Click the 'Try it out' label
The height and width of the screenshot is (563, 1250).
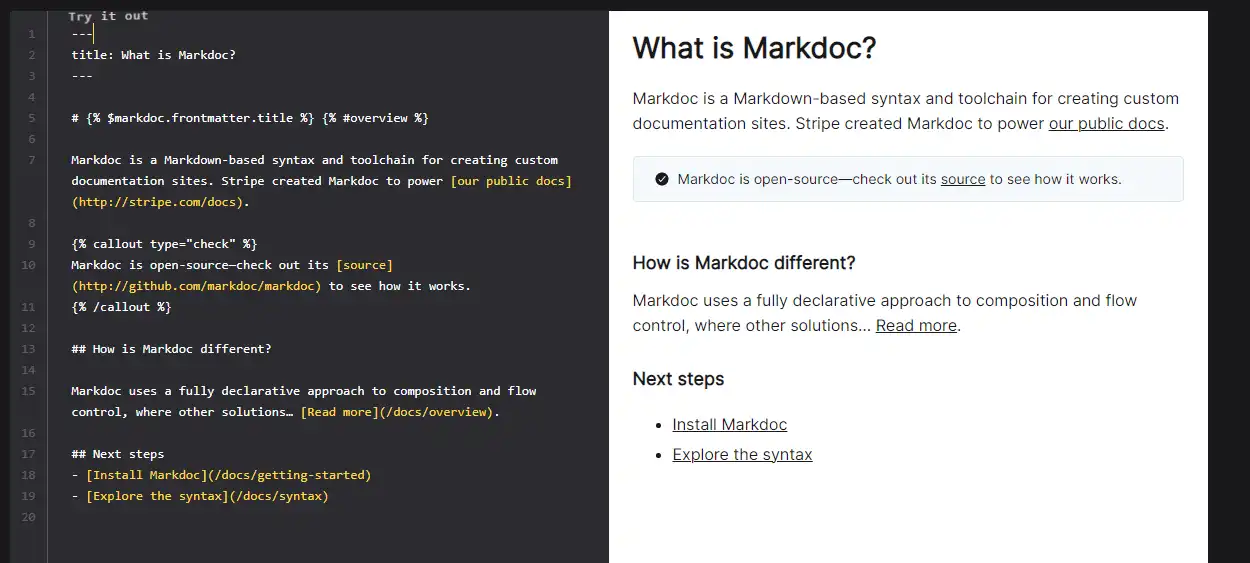pyautogui.click(x=108, y=16)
